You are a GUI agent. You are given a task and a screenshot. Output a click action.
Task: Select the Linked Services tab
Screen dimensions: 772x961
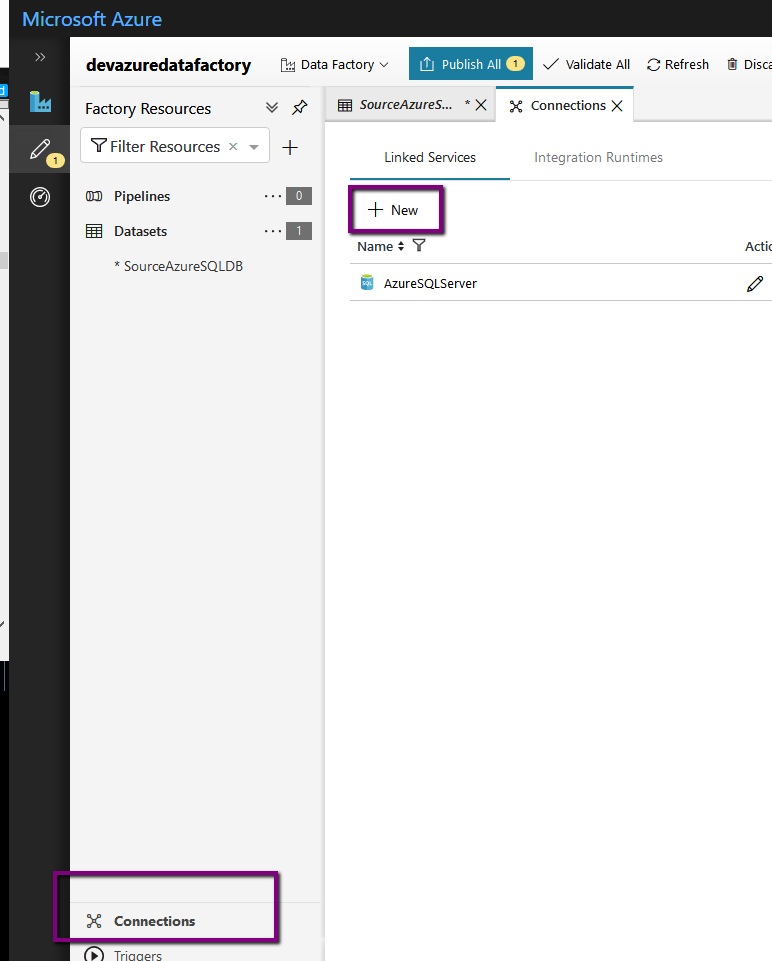coord(430,158)
